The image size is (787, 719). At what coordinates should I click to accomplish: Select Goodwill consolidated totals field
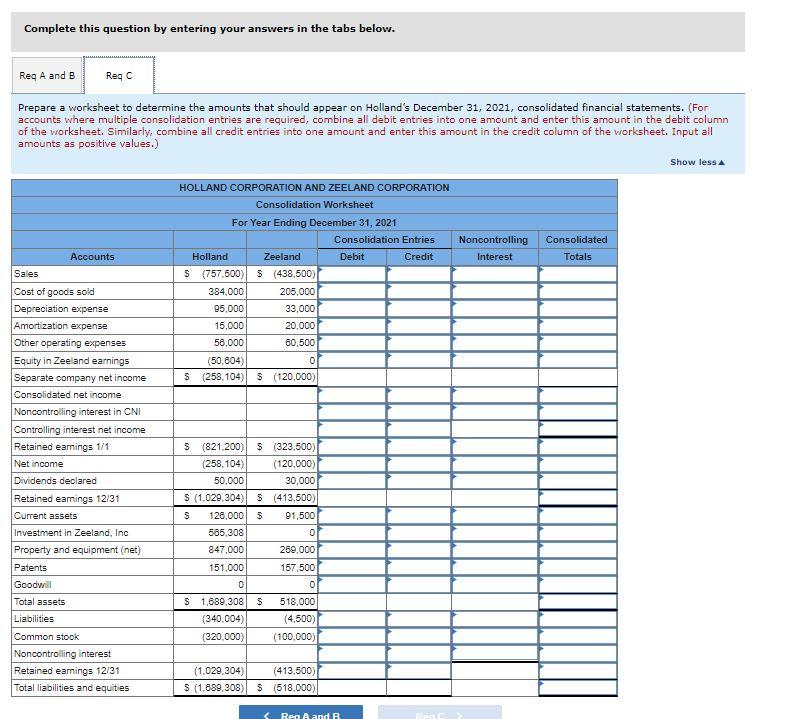(x=578, y=585)
